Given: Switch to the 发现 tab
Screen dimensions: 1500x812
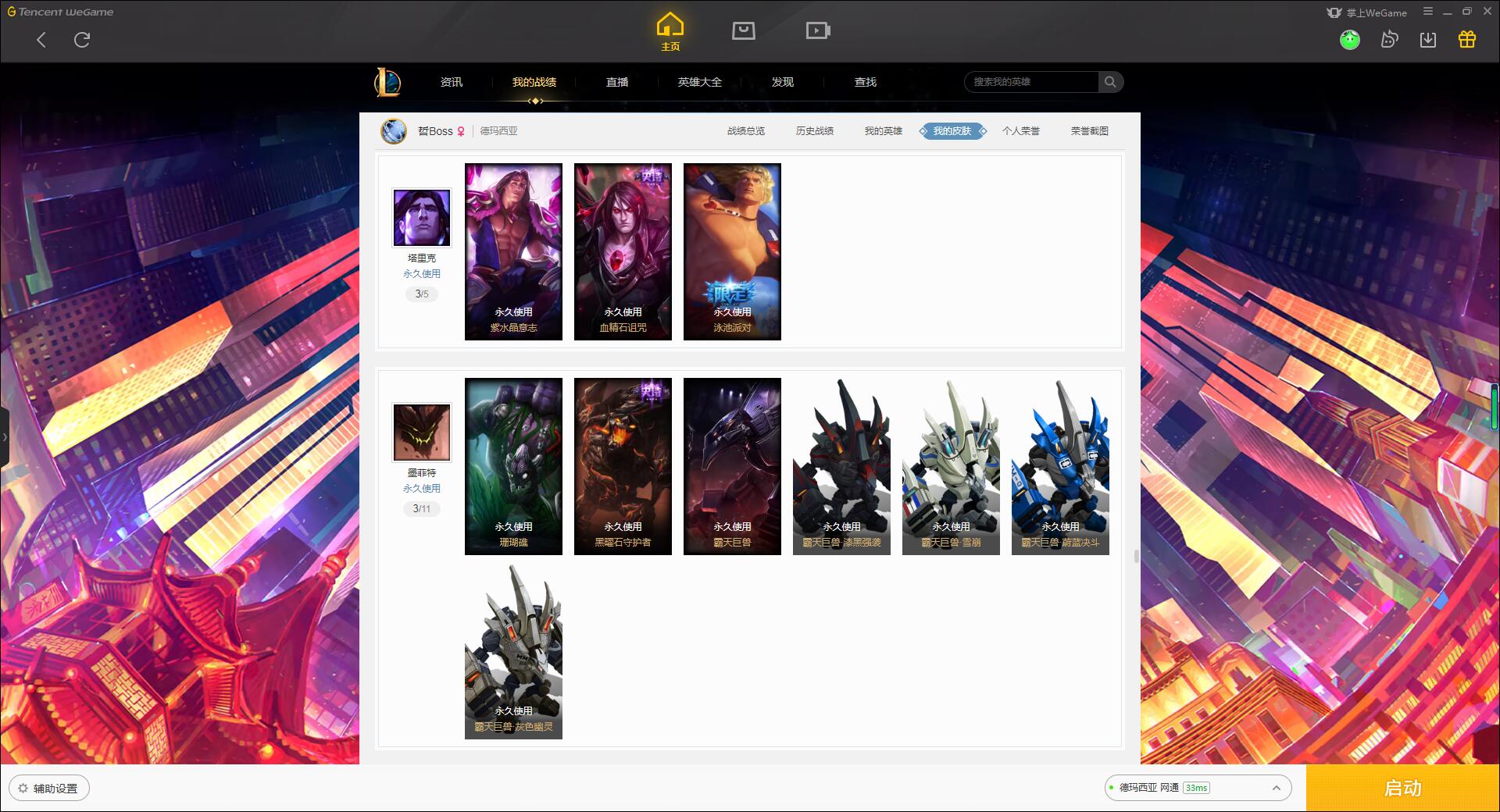Looking at the screenshot, I should (x=783, y=82).
